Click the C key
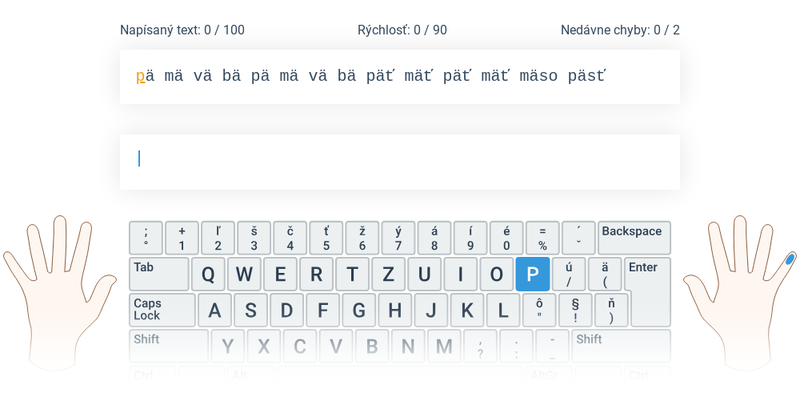The height and width of the screenshot is (400, 800). click(300, 346)
